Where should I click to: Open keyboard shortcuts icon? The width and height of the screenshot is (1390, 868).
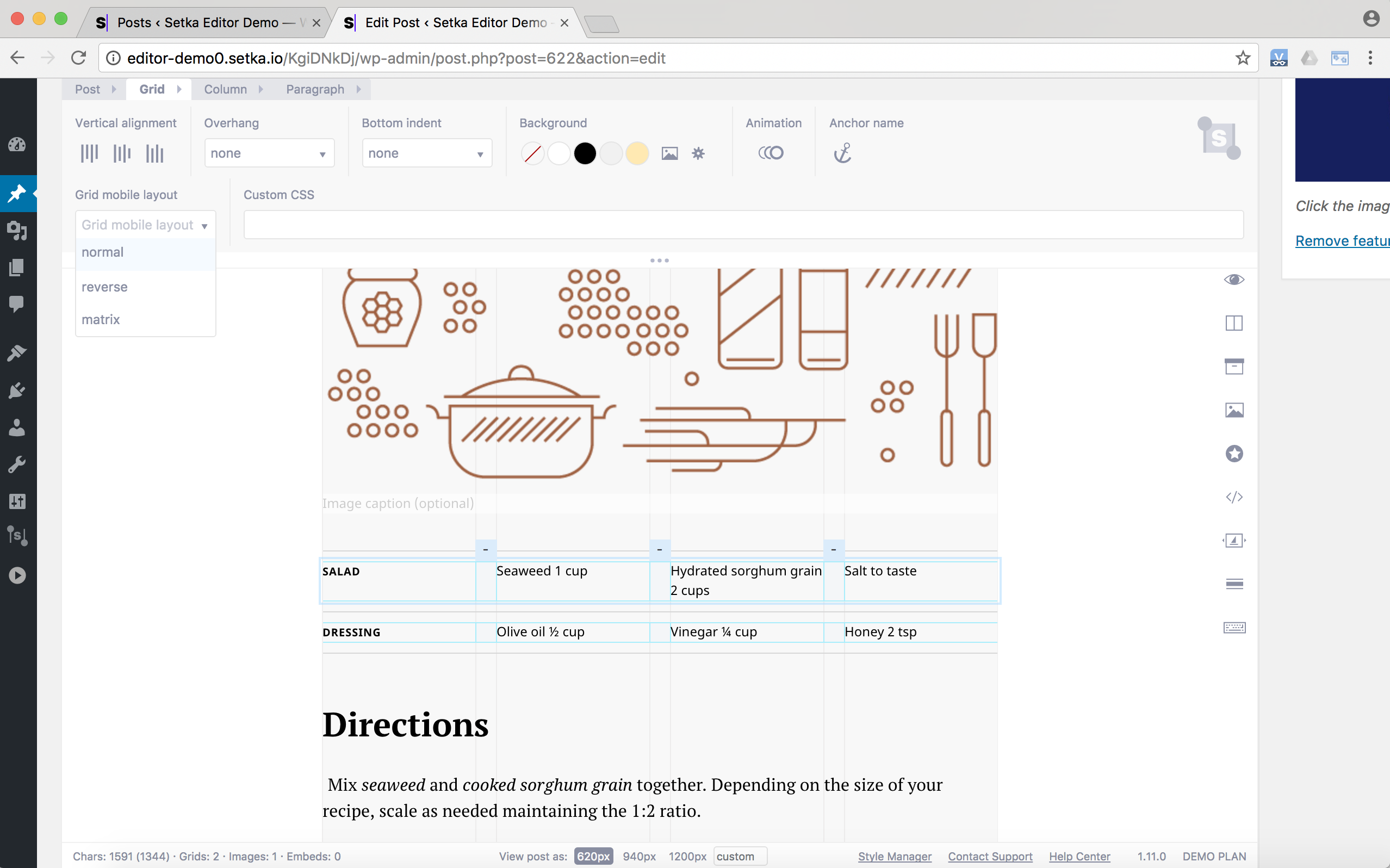pyautogui.click(x=1234, y=628)
